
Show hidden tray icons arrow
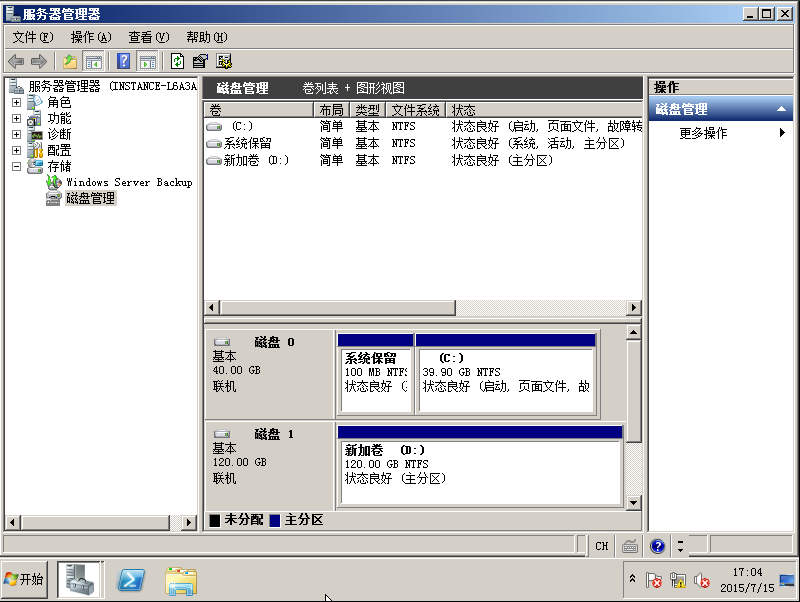633,578
